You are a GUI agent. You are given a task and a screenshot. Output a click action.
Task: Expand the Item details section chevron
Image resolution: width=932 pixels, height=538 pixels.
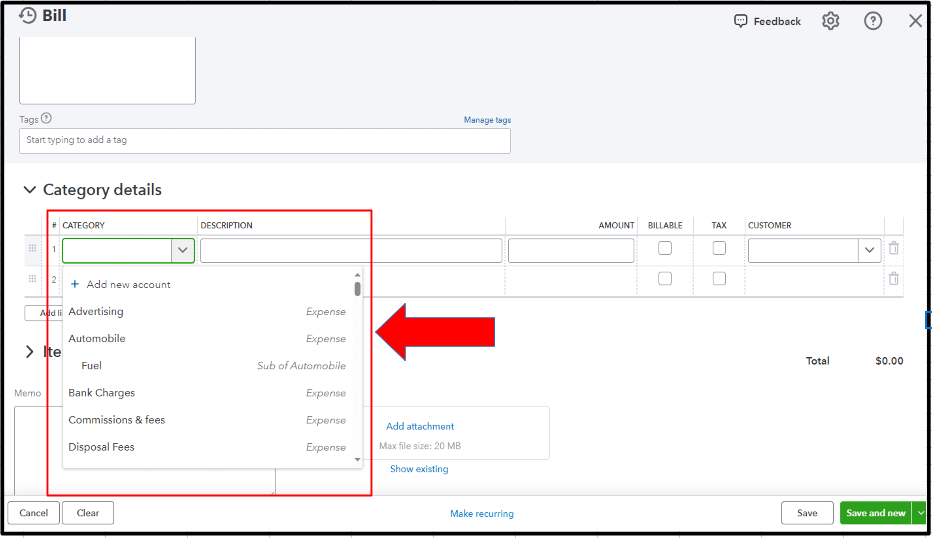point(29,352)
